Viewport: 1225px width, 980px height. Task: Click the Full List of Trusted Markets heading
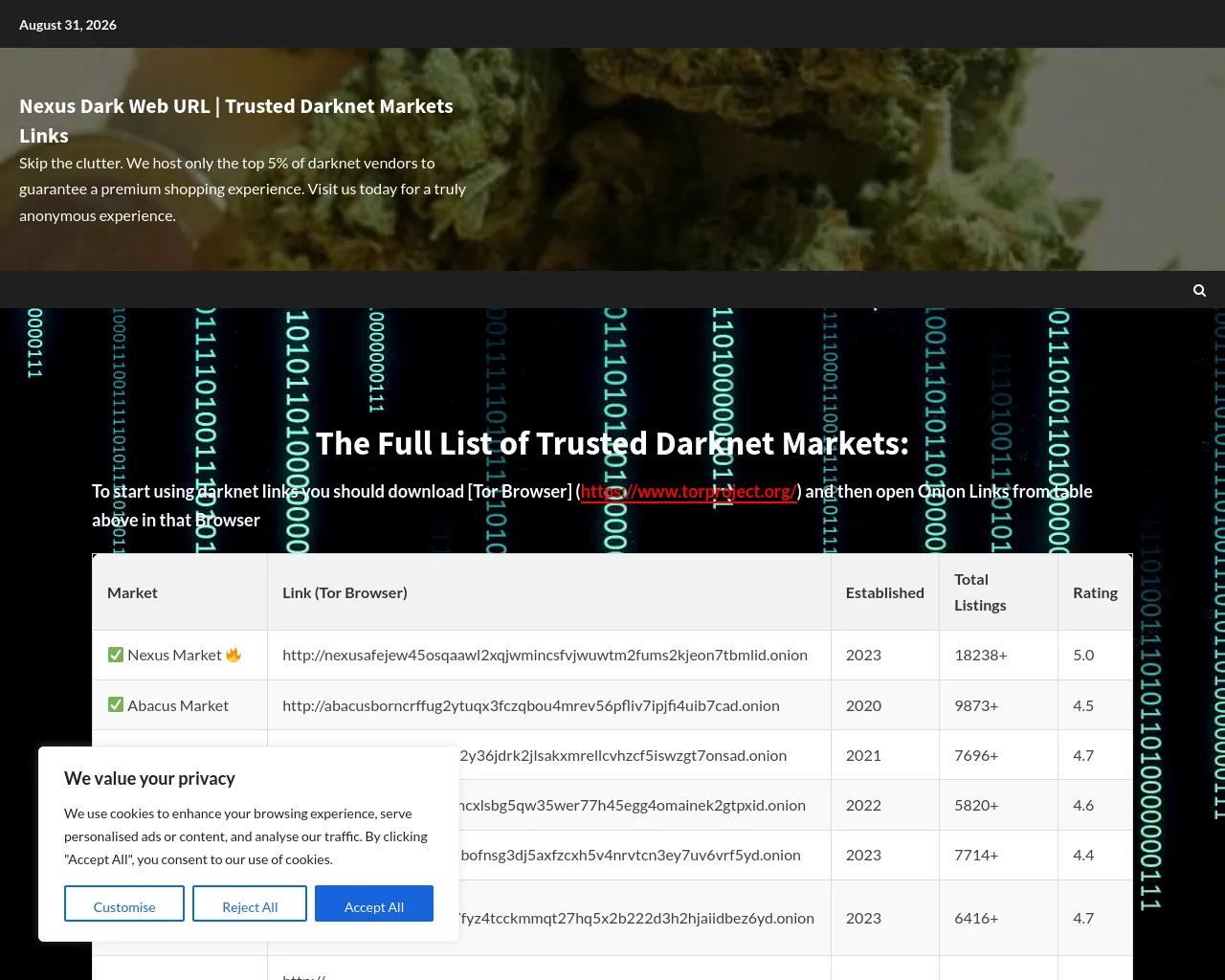(x=612, y=443)
